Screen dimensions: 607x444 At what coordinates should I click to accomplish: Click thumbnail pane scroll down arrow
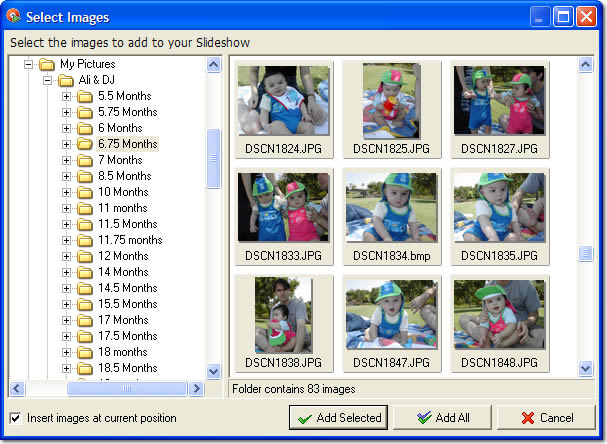[585, 369]
